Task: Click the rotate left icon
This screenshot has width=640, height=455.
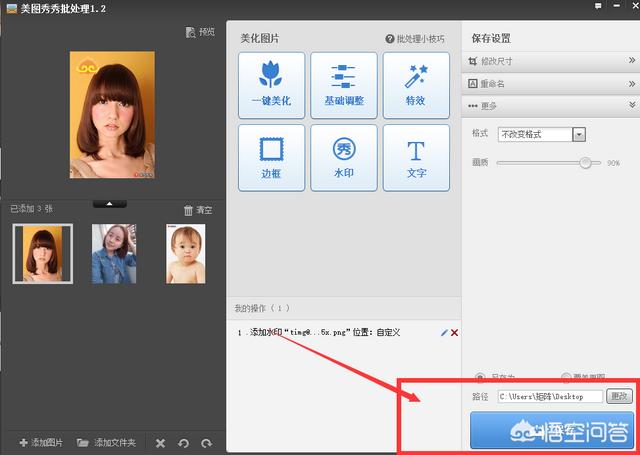Action: pos(184,443)
